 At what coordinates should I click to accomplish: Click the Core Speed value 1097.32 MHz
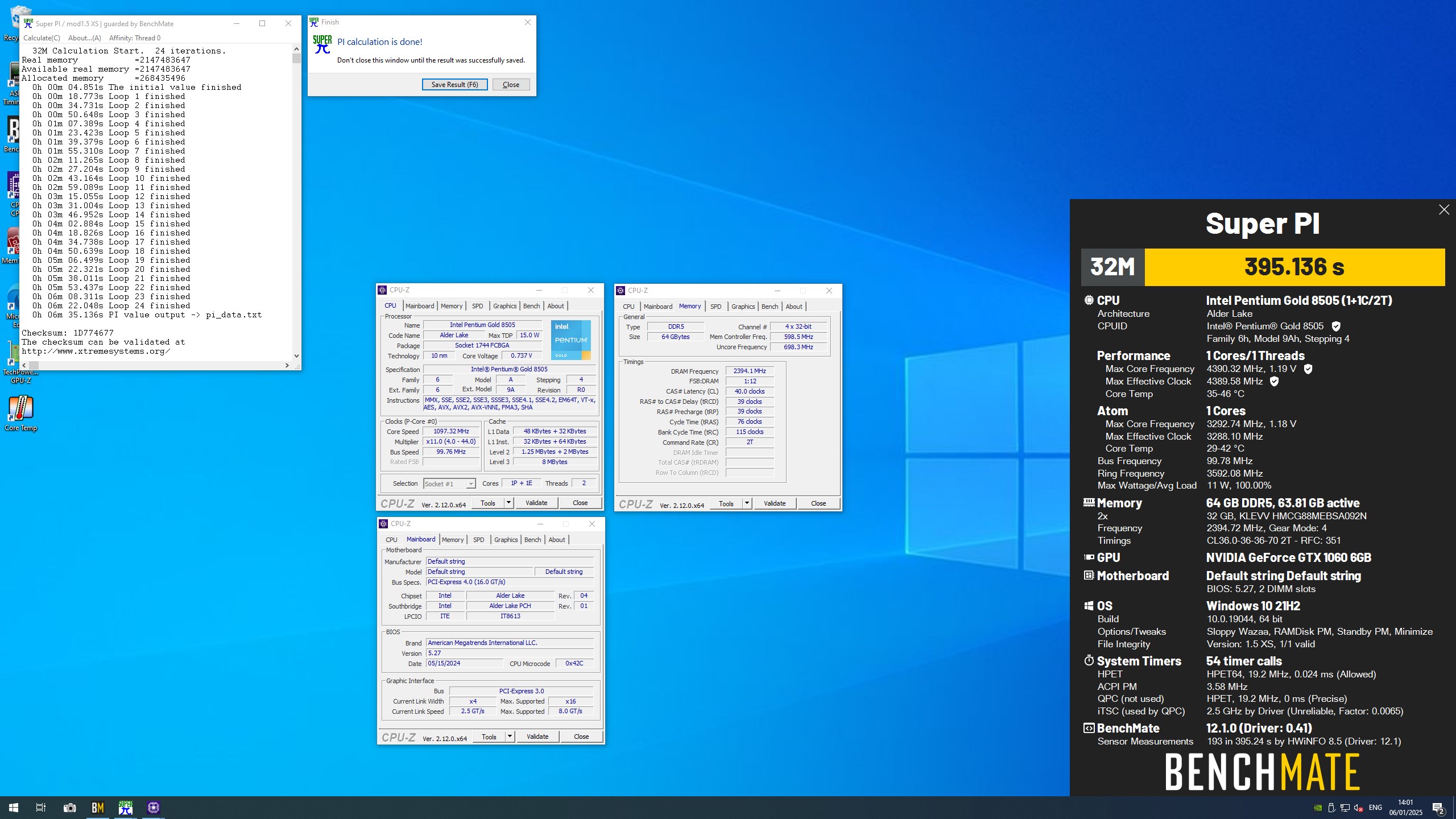coord(452,432)
